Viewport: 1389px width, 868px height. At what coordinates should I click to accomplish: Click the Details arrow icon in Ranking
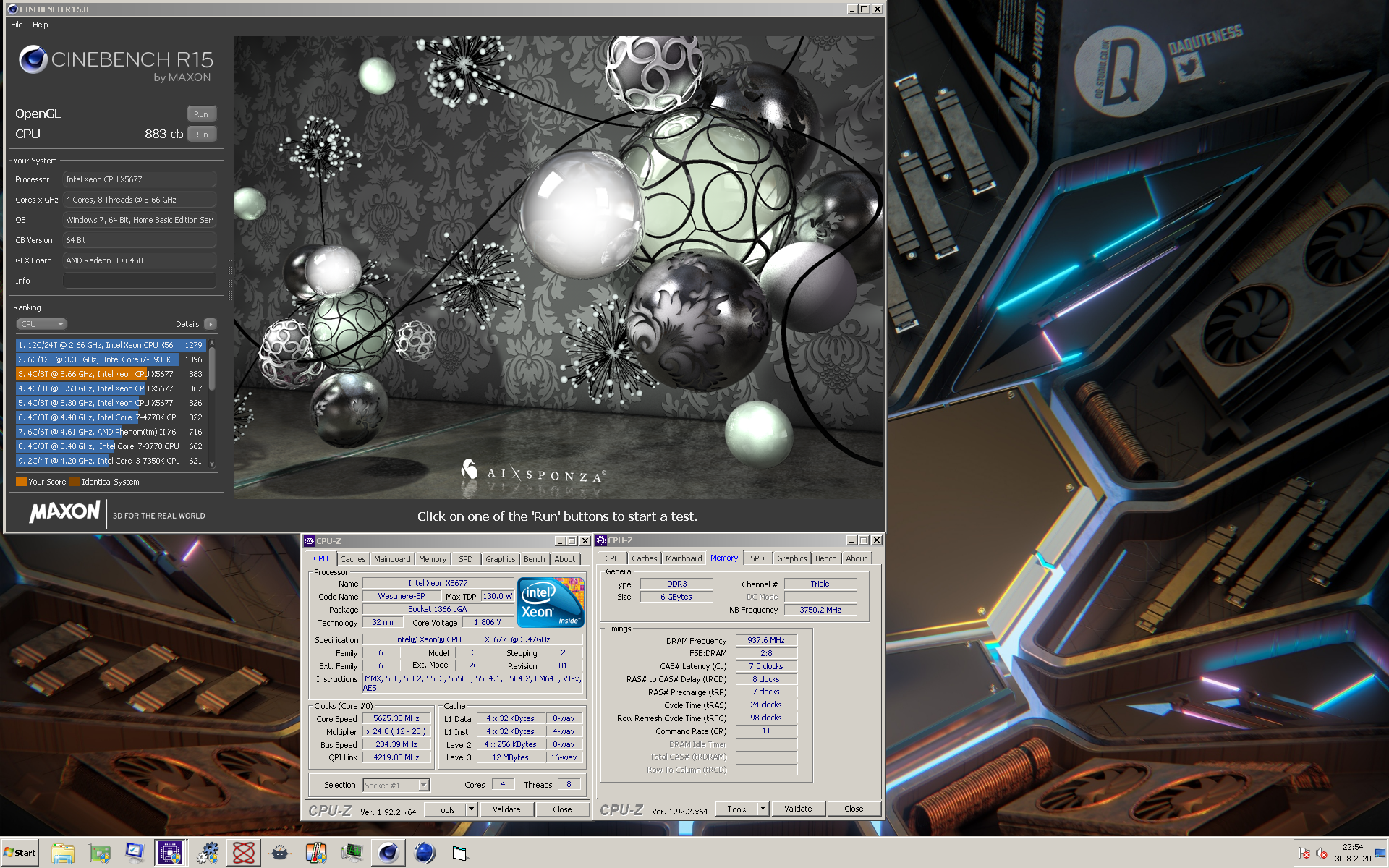tap(211, 324)
